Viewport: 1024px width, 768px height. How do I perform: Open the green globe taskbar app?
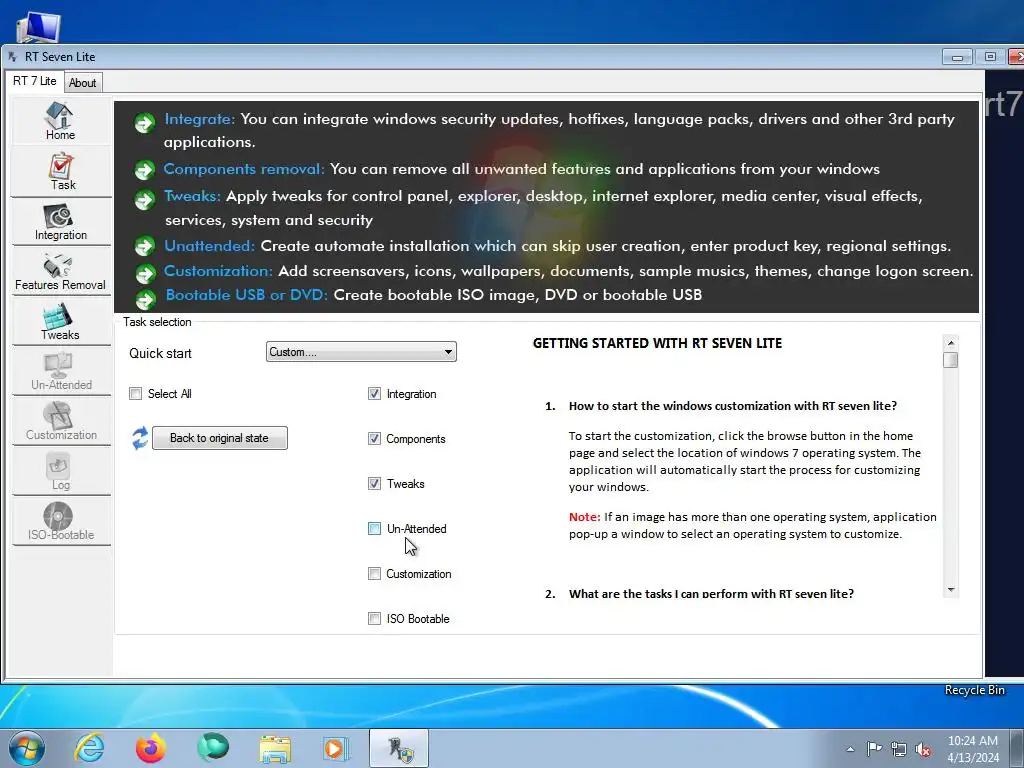coord(213,748)
